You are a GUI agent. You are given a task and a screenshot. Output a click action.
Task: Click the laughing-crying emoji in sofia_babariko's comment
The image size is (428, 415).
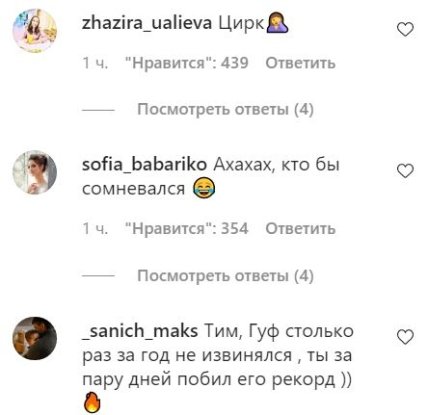(x=204, y=188)
